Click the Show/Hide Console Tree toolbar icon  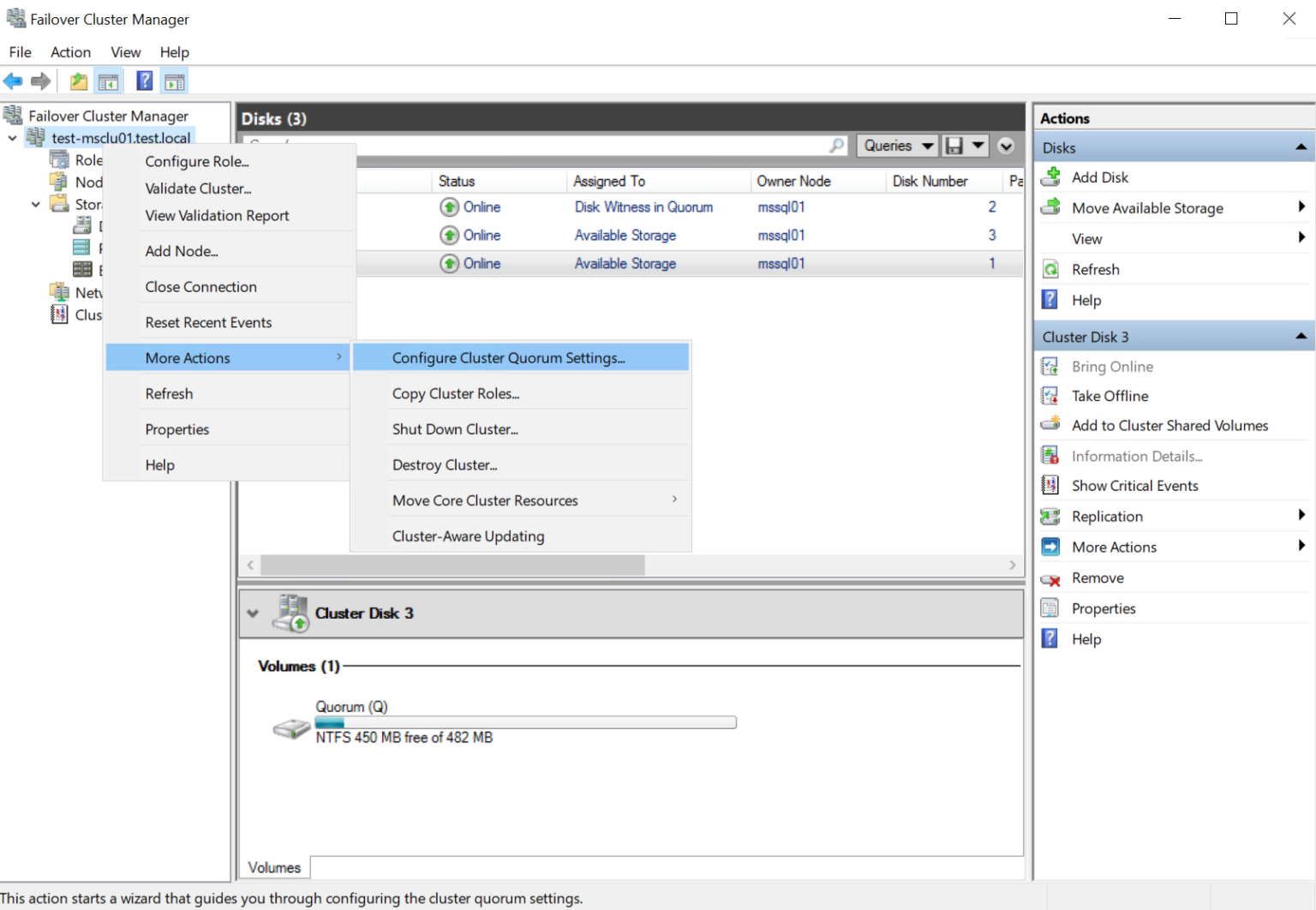(x=109, y=81)
